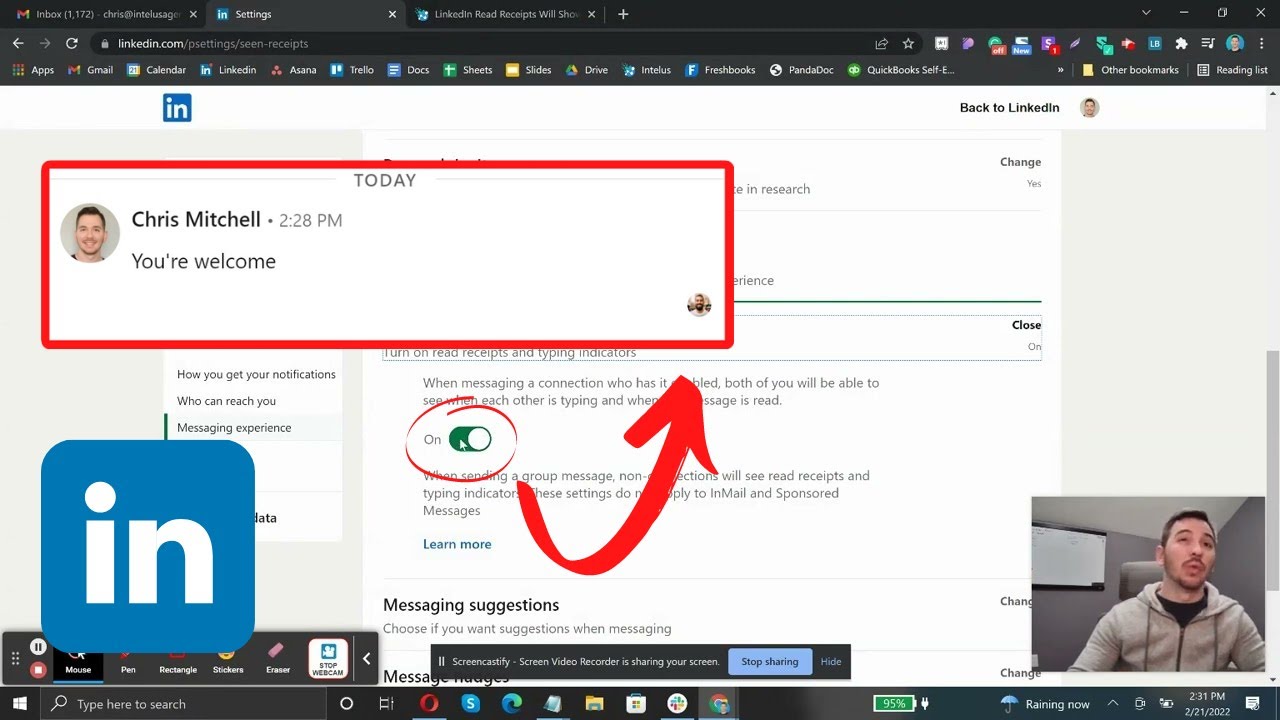Click the extension icon with 'New' badge
Screen dimensions: 1280x720
[x=1021, y=44]
